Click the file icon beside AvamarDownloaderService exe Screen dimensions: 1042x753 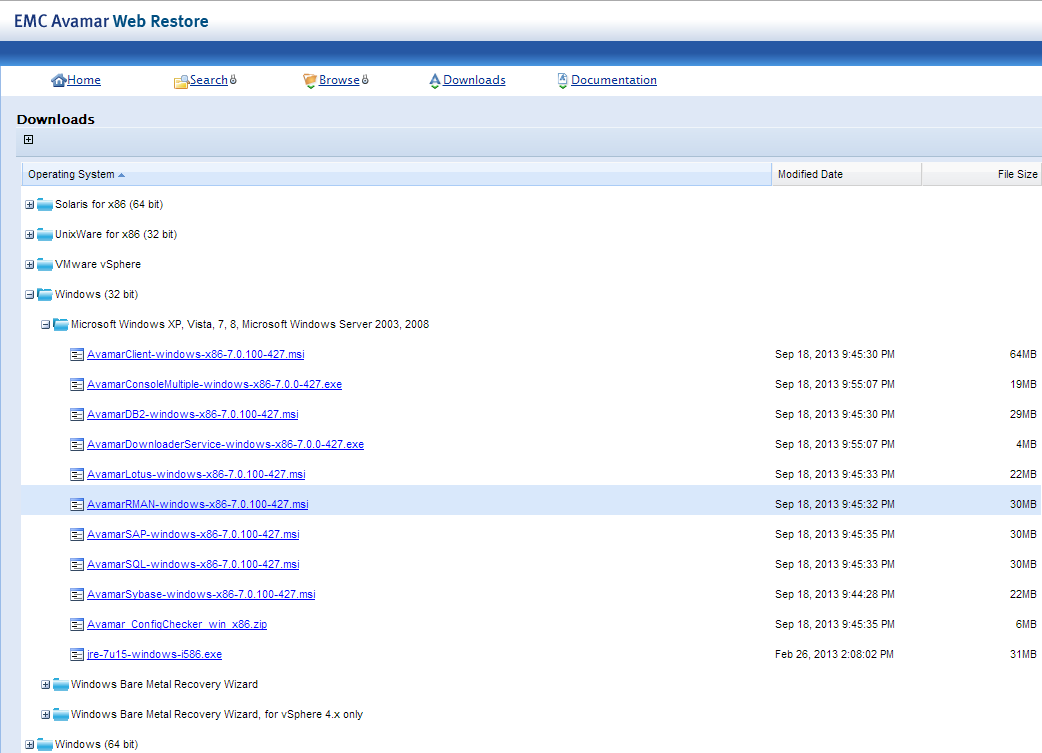pos(77,444)
